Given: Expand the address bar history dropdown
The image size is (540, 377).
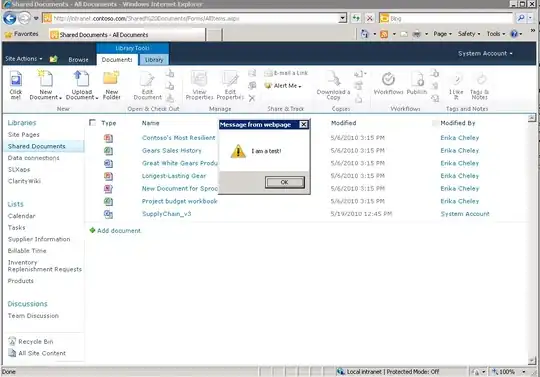Looking at the screenshot, I should [342, 18].
